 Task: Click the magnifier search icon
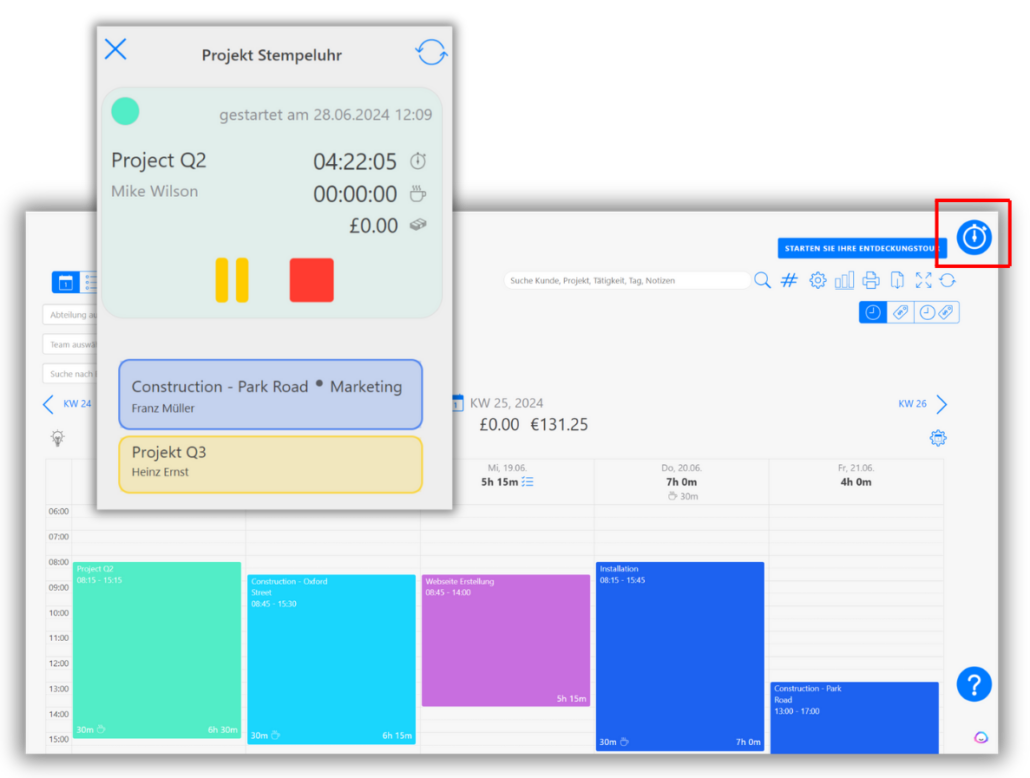762,281
